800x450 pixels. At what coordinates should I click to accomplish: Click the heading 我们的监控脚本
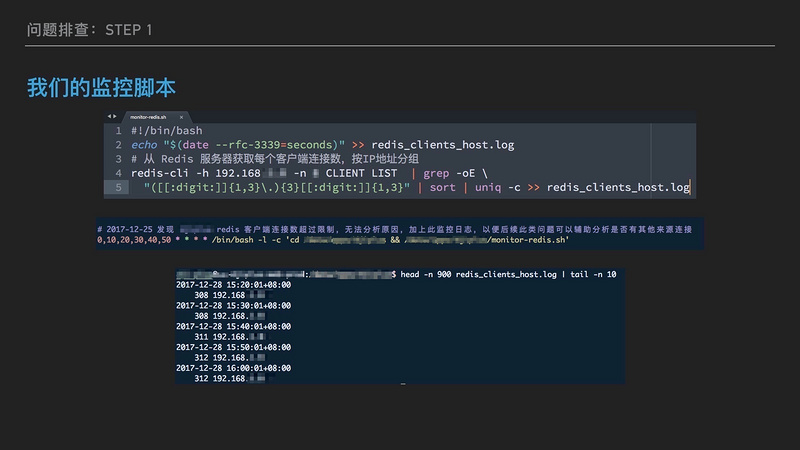[101, 88]
